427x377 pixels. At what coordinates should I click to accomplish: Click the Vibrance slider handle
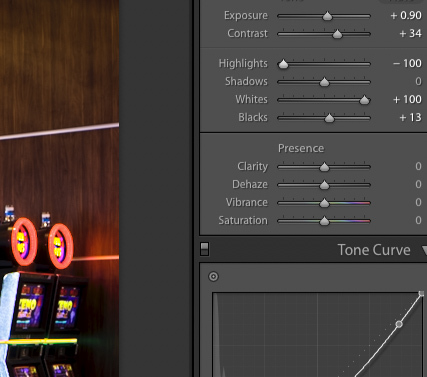(x=324, y=203)
